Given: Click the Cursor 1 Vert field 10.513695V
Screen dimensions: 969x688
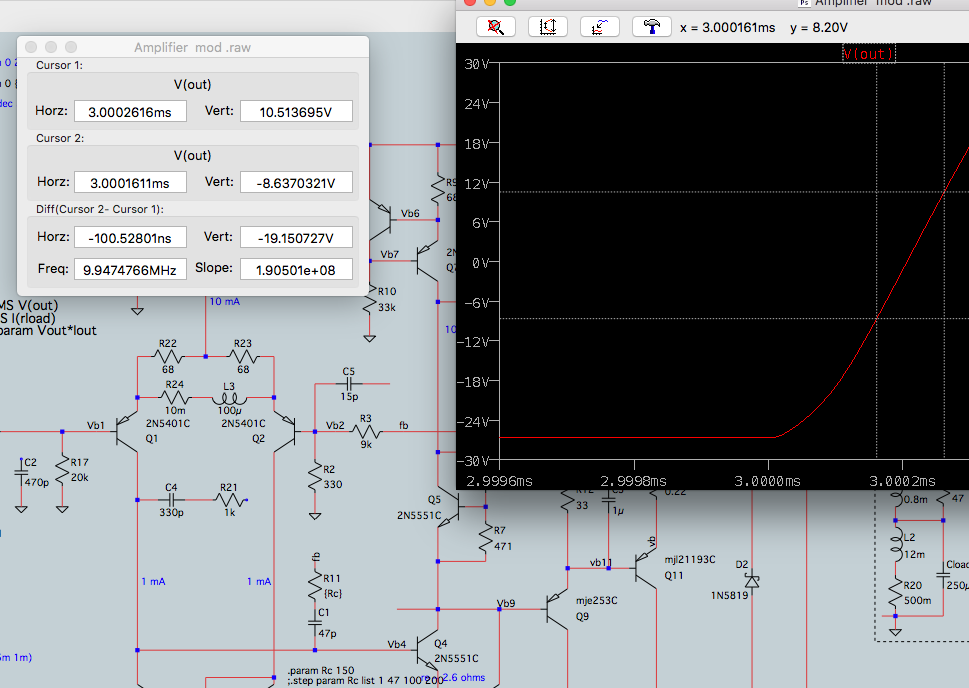Looking at the screenshot, I should 296,112.
